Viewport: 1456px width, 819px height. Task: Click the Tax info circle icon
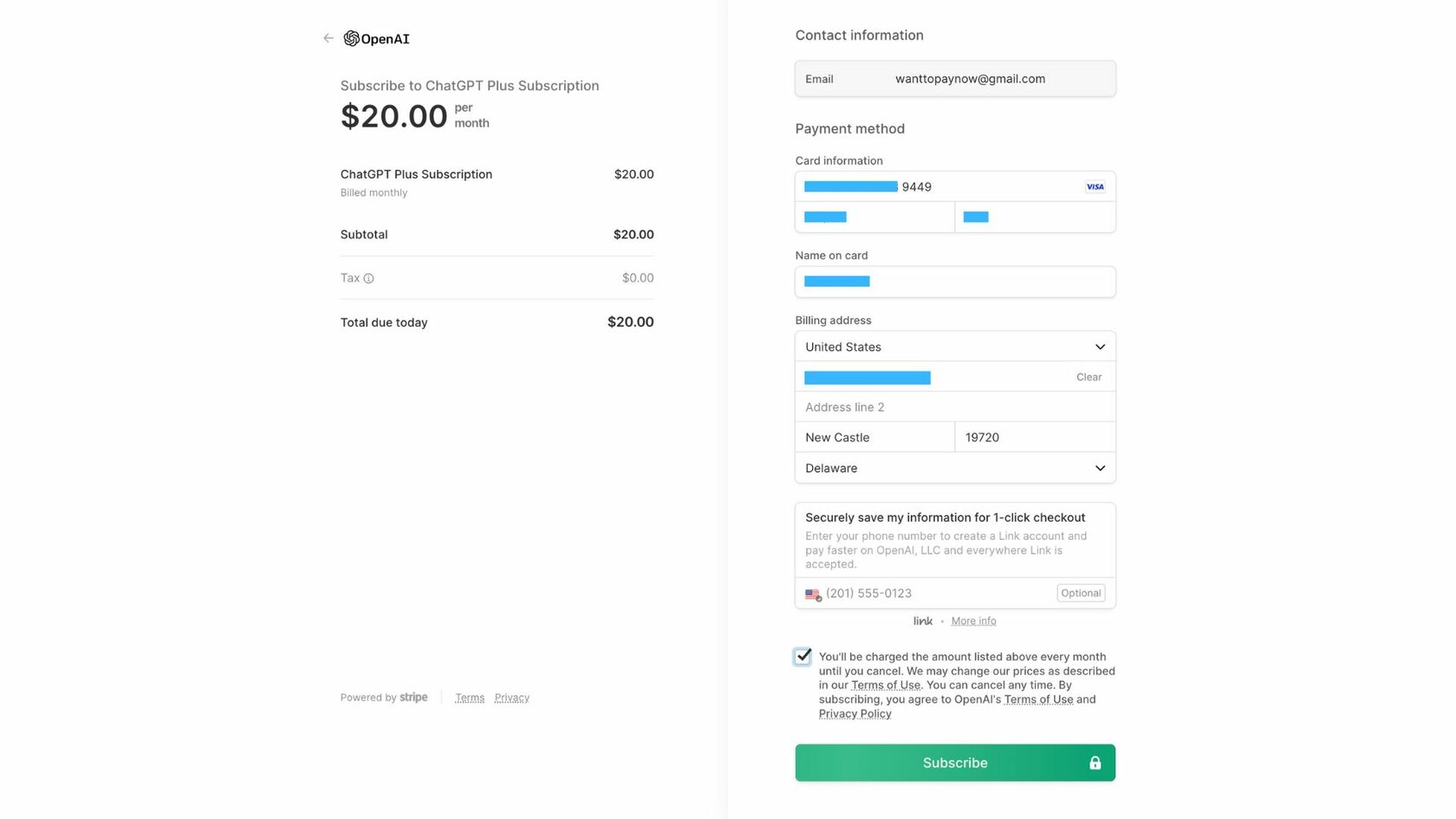click(x=368, y=278)
